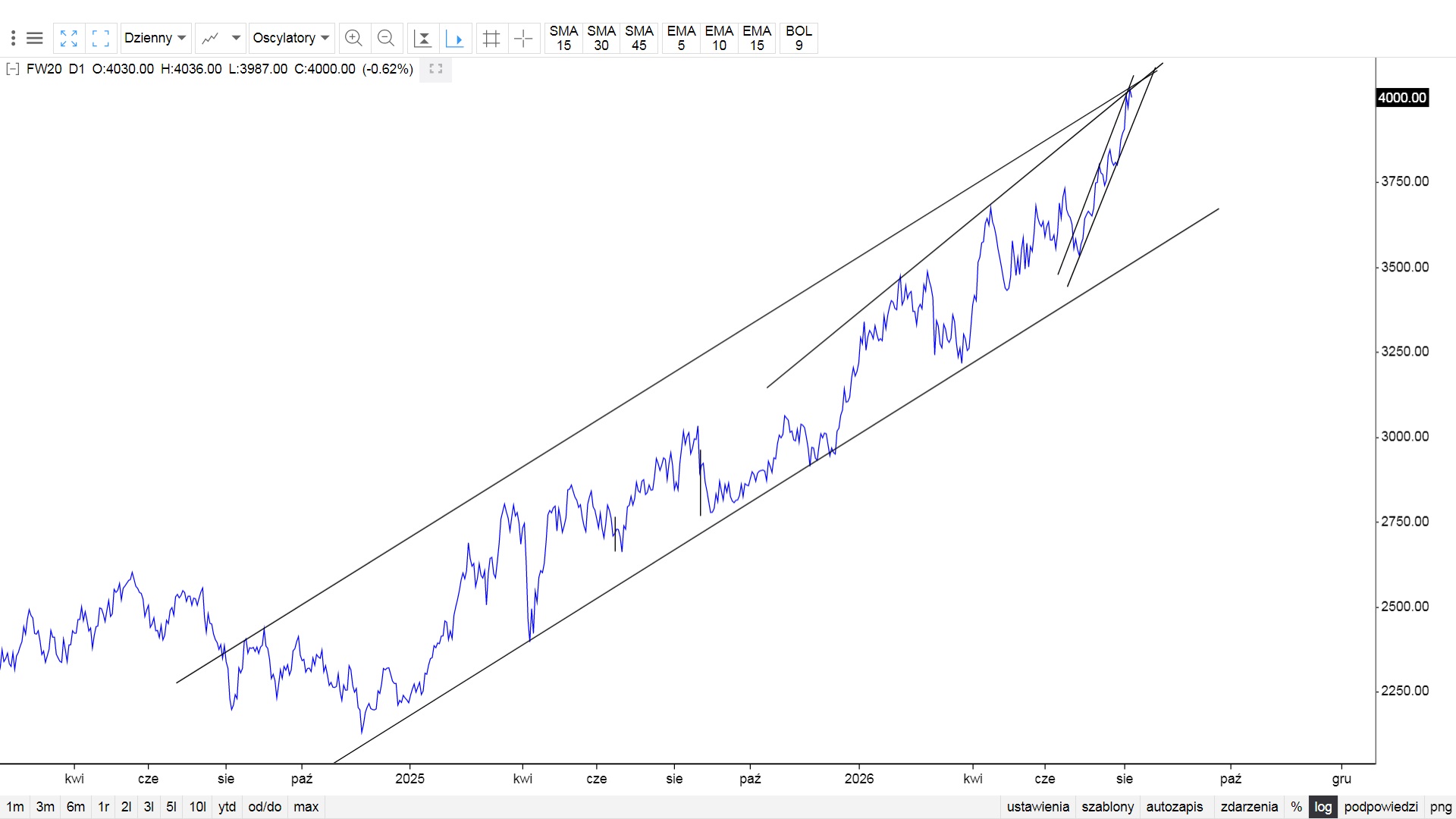The height and width of the screenshot is (819, 1456).
Task: Open ustawienia settings
Action: click(x=1038, y=807)
